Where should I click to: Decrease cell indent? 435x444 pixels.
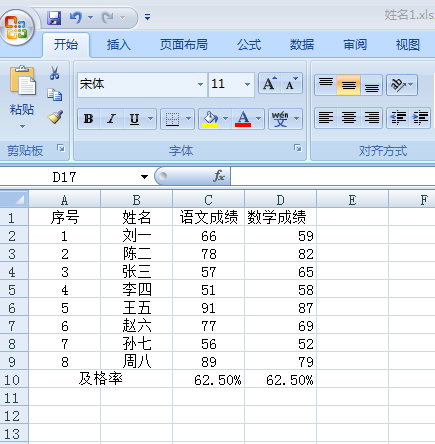(398, 117)
